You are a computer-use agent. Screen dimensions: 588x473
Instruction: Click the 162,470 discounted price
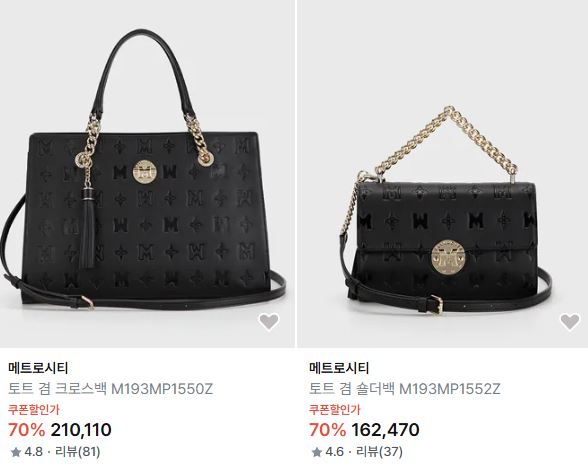pos(386,430)
